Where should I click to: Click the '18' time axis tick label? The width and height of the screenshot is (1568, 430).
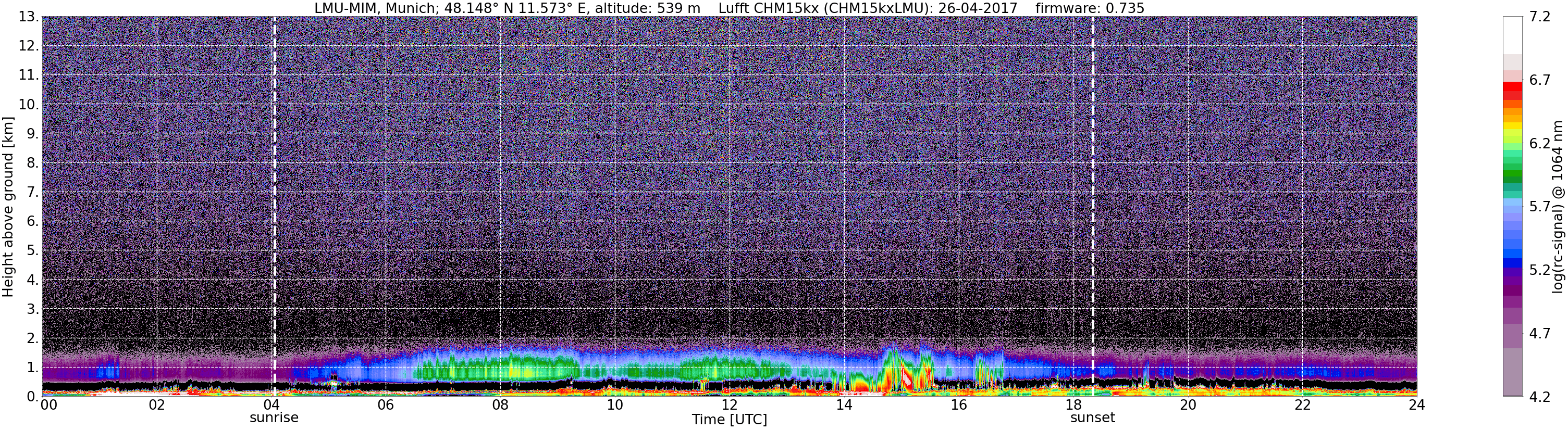pyautogui.click(x=1073, y=405)
